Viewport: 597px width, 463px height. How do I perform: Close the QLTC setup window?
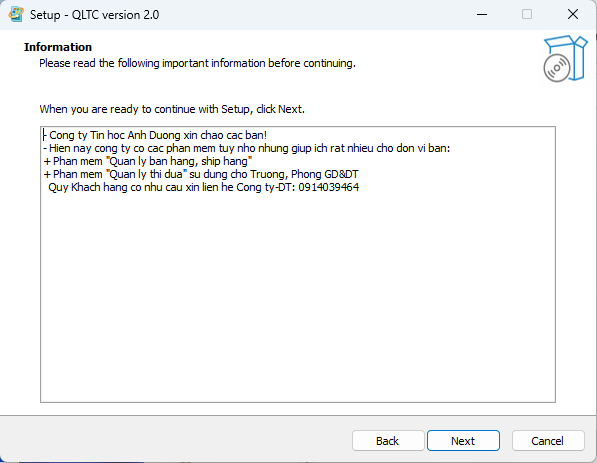[573, 14]
